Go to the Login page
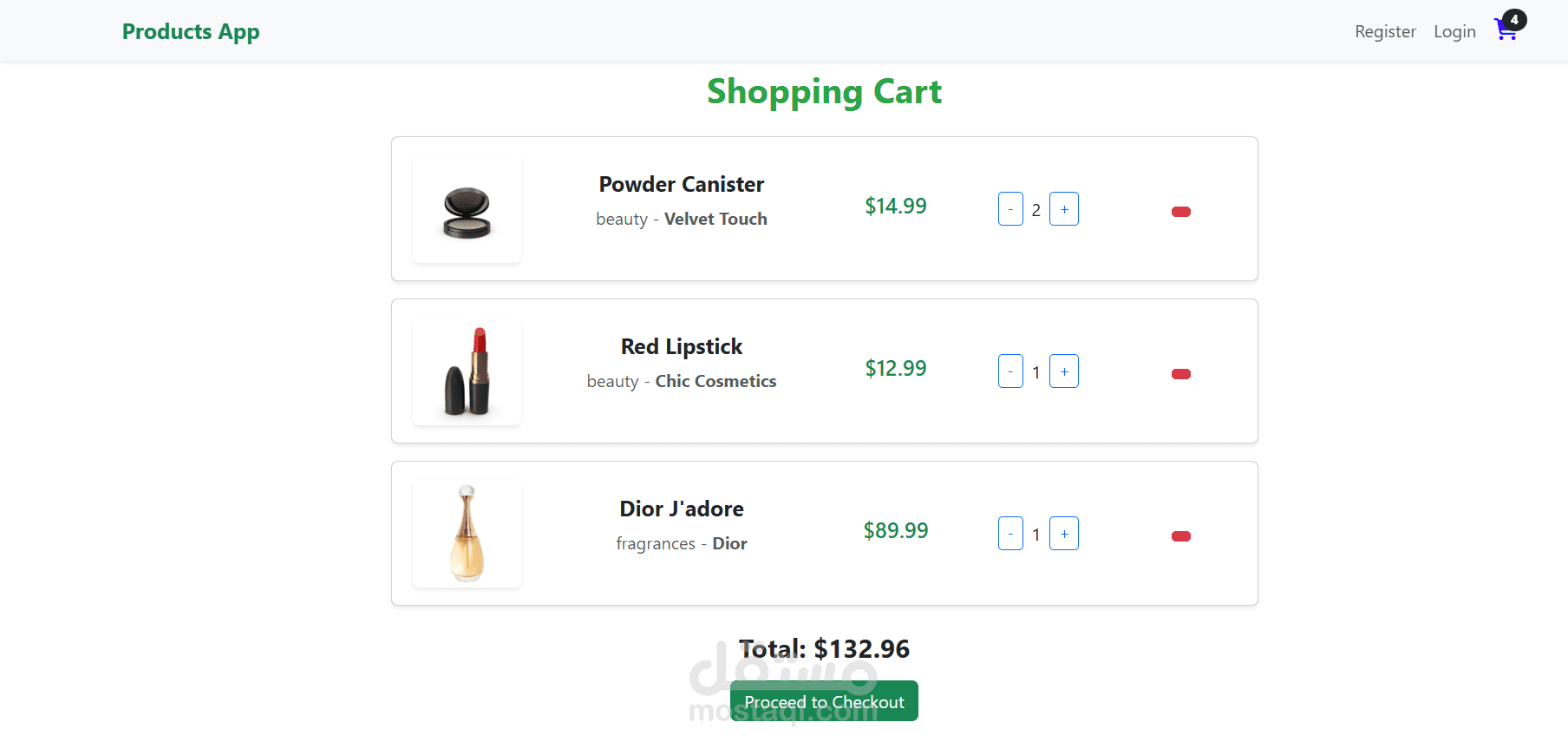The image size is (1568, 742). coord(1454,32)
